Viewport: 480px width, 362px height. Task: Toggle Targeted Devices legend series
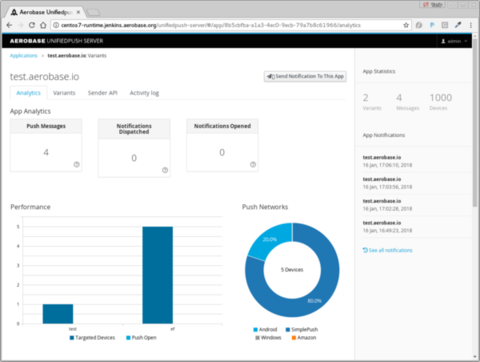(x=92, y=338)
